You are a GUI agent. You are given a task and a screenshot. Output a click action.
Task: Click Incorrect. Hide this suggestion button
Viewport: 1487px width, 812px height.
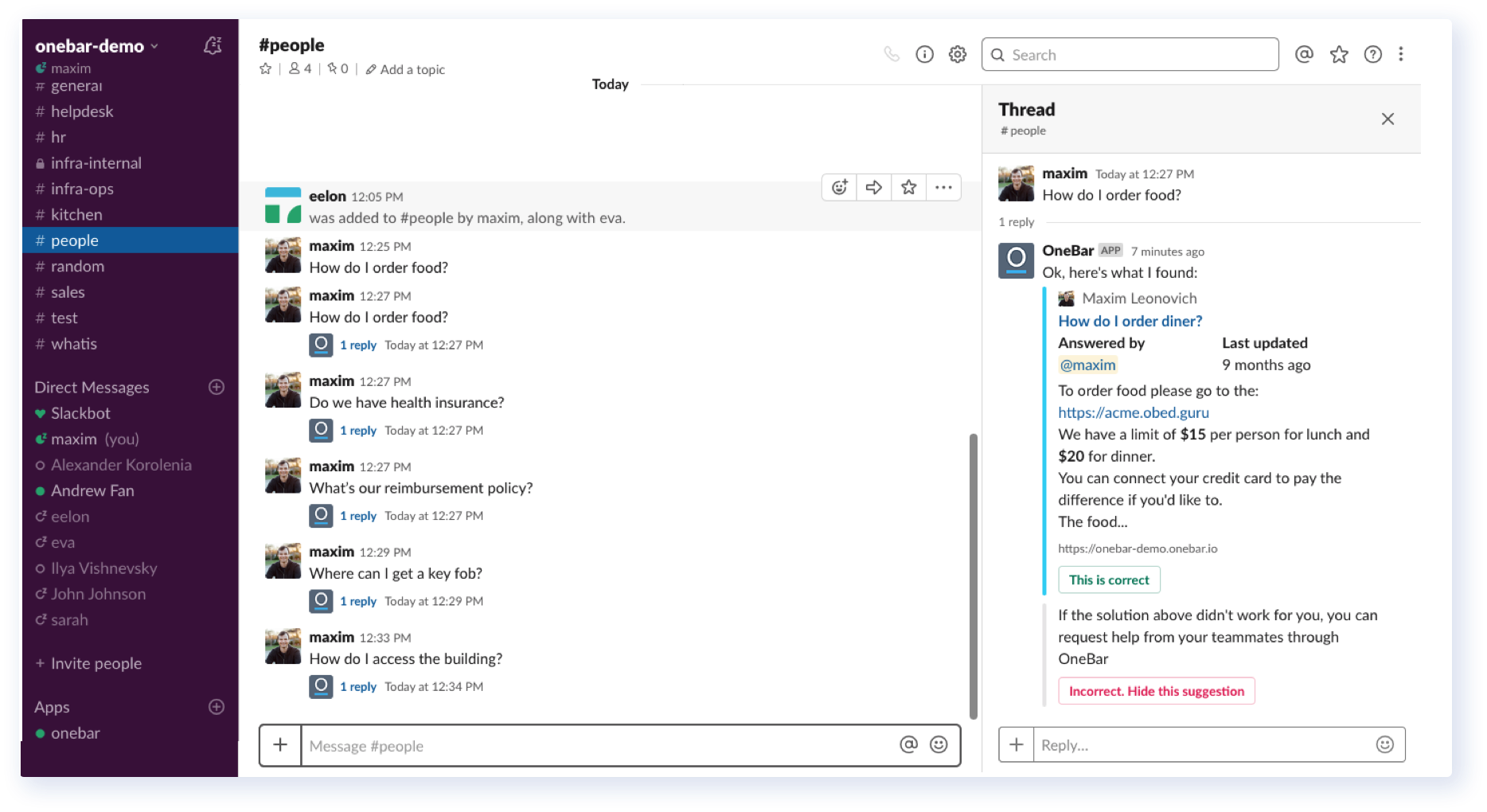[x=1156, y=691]
